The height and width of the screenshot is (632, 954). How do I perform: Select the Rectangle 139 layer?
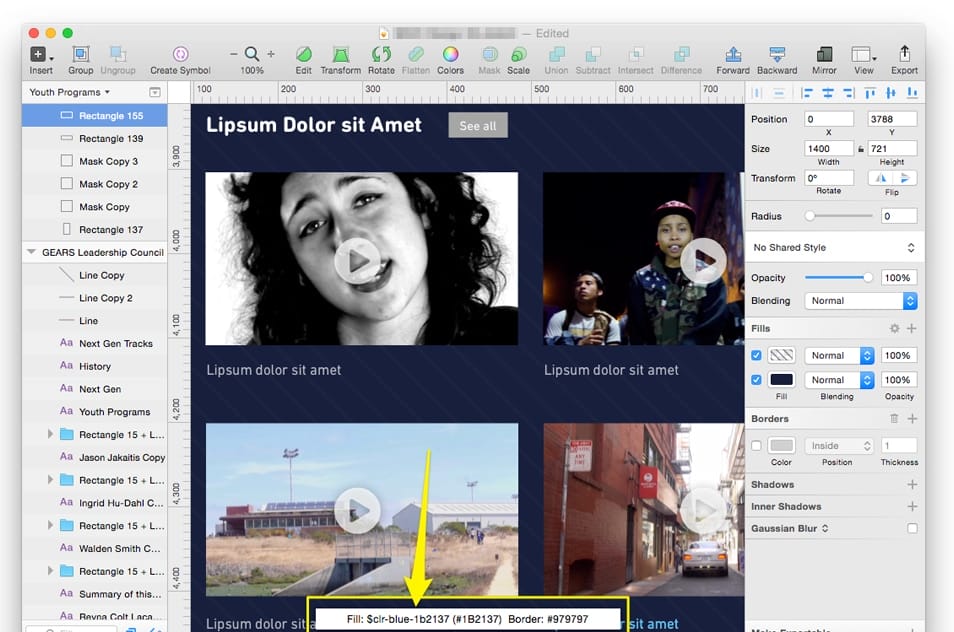[x=110, y=139]
